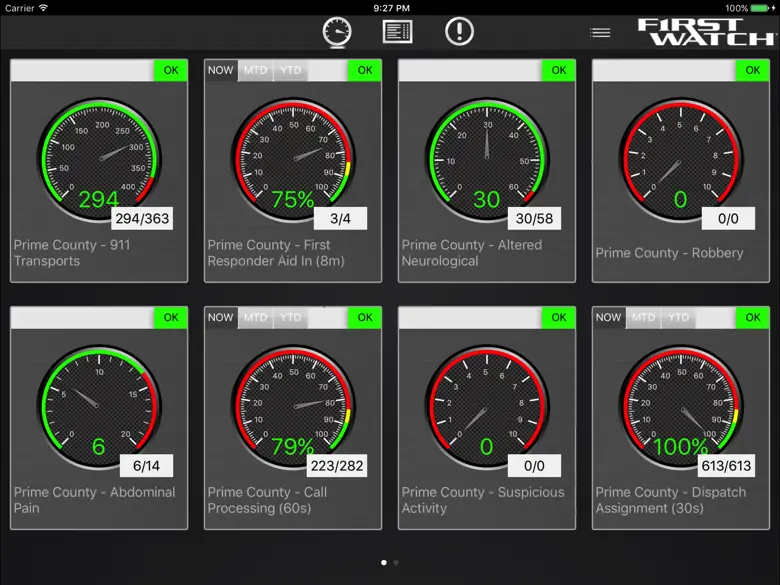Tap the FirstWatch logo
This screenshot has height=585, width=780.
706,32
